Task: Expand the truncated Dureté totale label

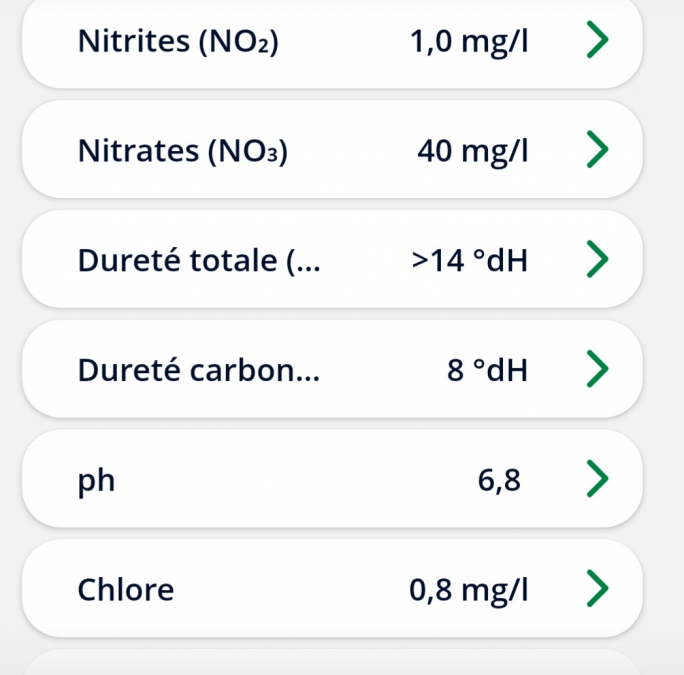Action: click(x=199, y=260)
